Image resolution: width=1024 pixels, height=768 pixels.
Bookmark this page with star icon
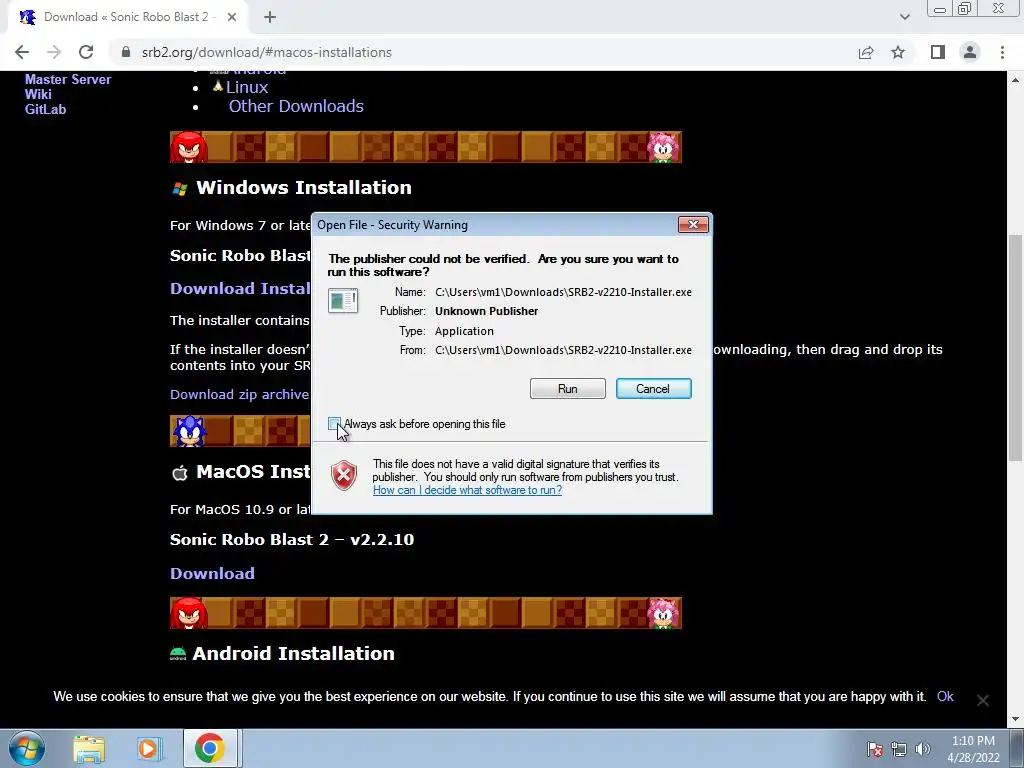(x=898, y=52)
